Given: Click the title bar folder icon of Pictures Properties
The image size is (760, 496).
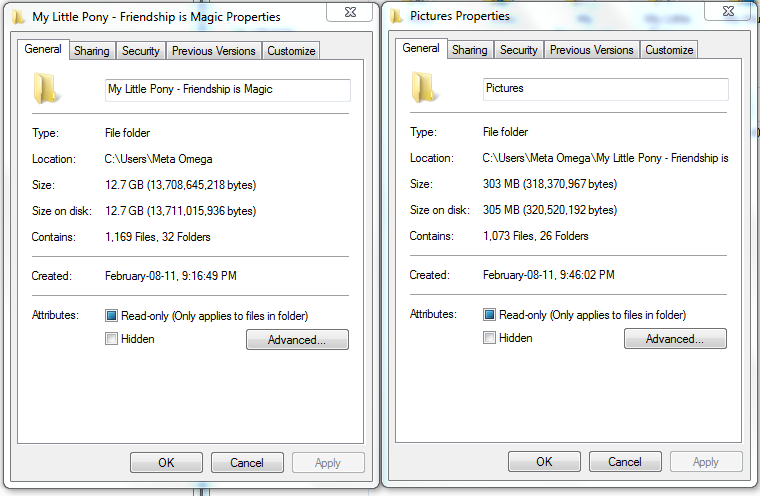Looking at the screenshot, I should point(397,16).
